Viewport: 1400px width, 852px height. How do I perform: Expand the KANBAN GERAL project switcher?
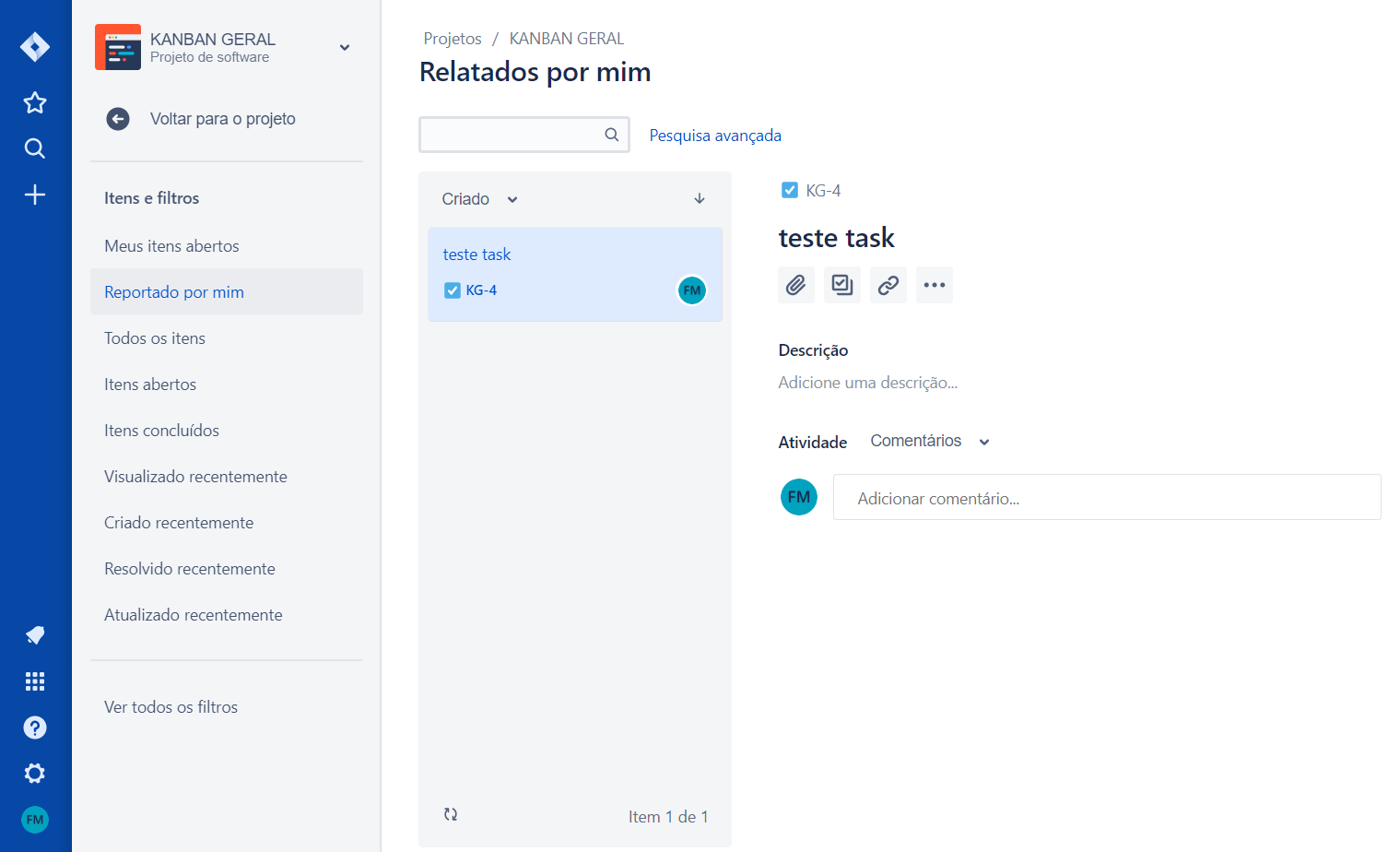point(345,48)
